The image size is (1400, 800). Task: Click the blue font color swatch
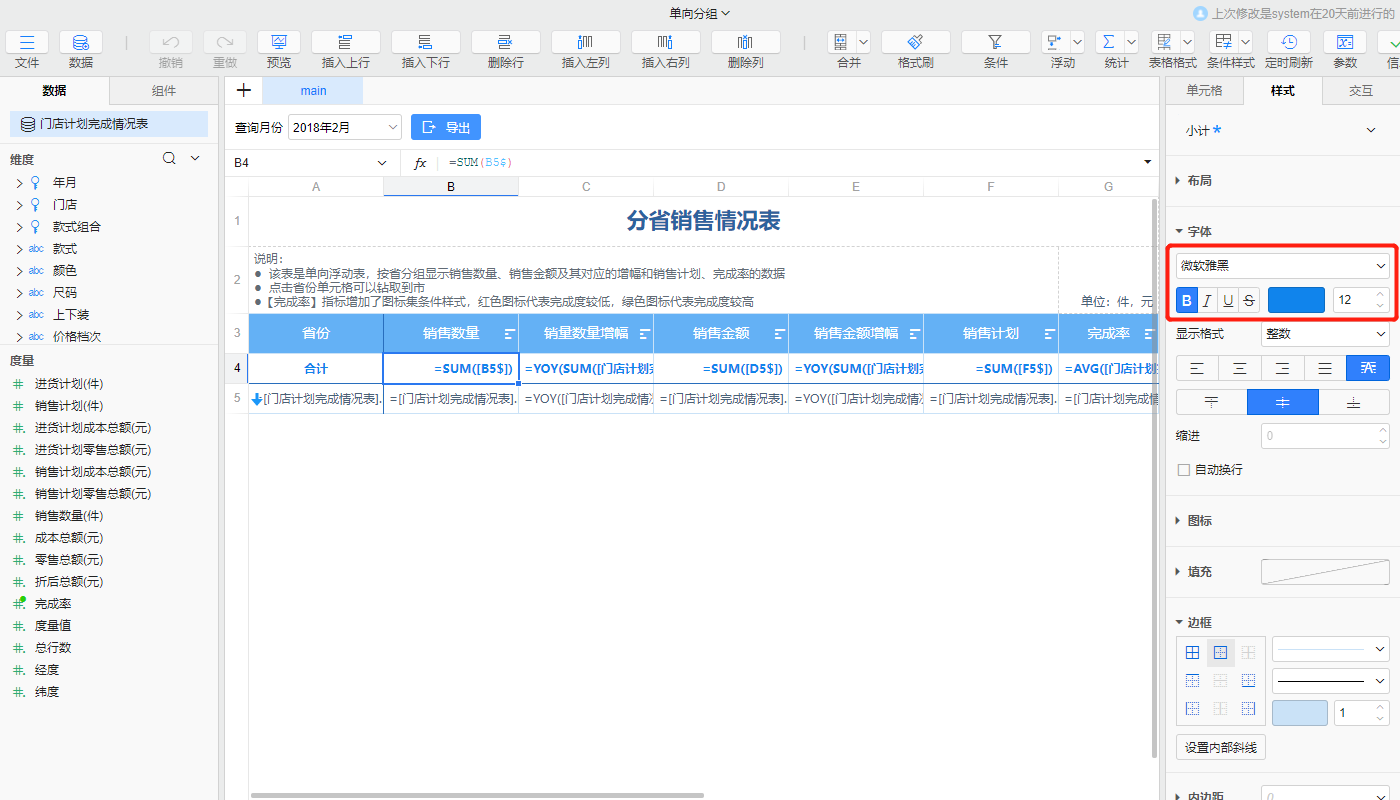[x=1296, y=300]
